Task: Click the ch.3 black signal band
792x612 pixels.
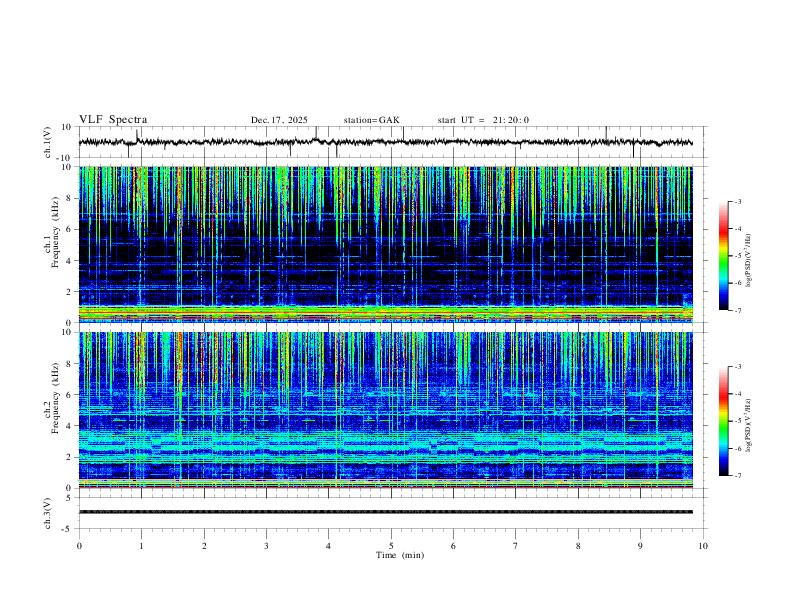Action: click(x=385, y=512)
